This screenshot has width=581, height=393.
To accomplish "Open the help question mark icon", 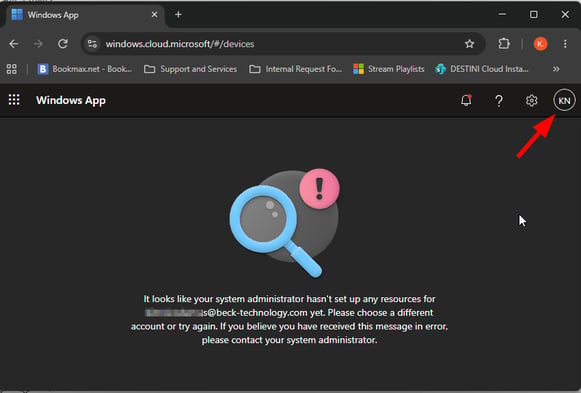I will click(x=499, y=100).
